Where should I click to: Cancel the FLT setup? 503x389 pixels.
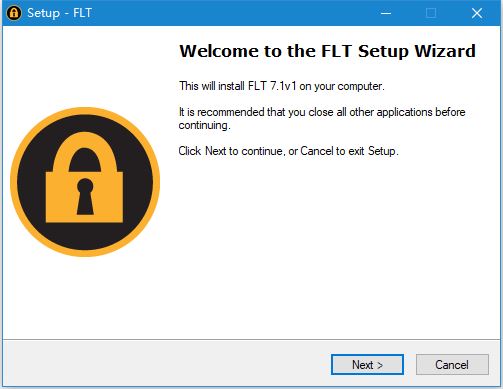click(x=452, y=364)
